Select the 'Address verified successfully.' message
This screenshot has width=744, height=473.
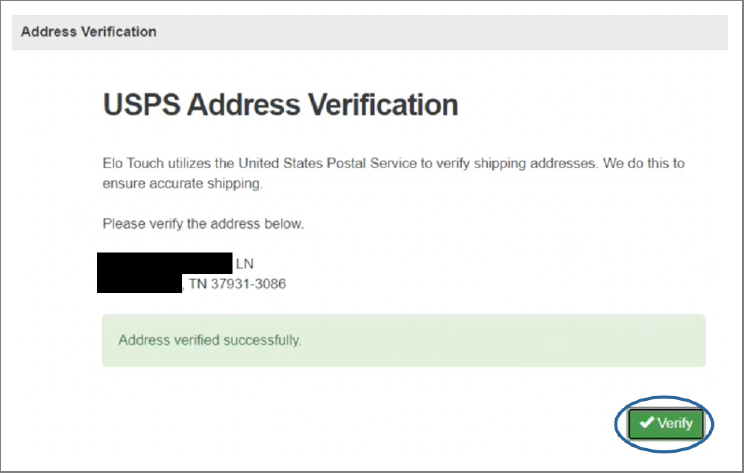pyautogui.click(x=210, y=340)
